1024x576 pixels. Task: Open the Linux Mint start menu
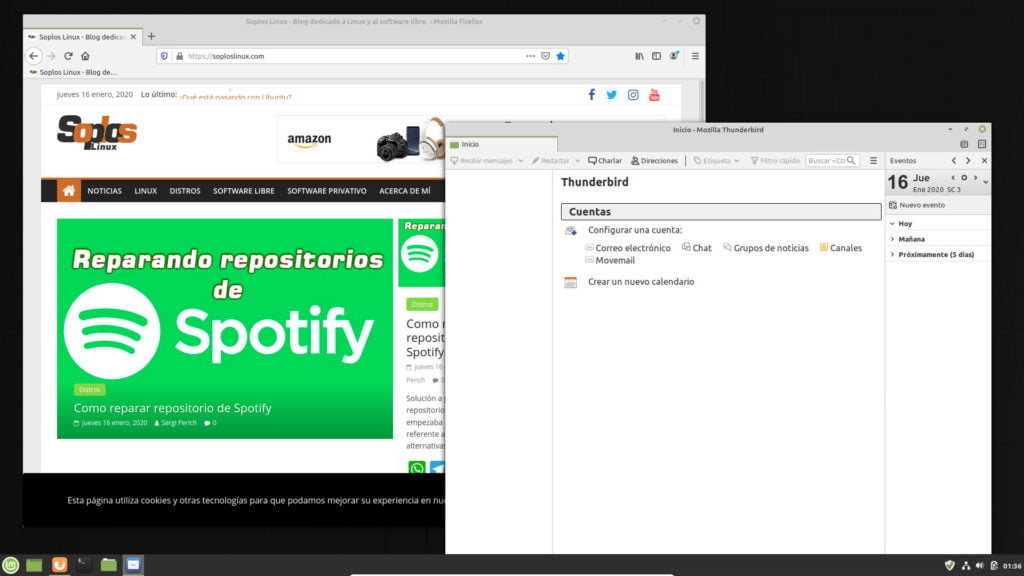coord(10,565)
